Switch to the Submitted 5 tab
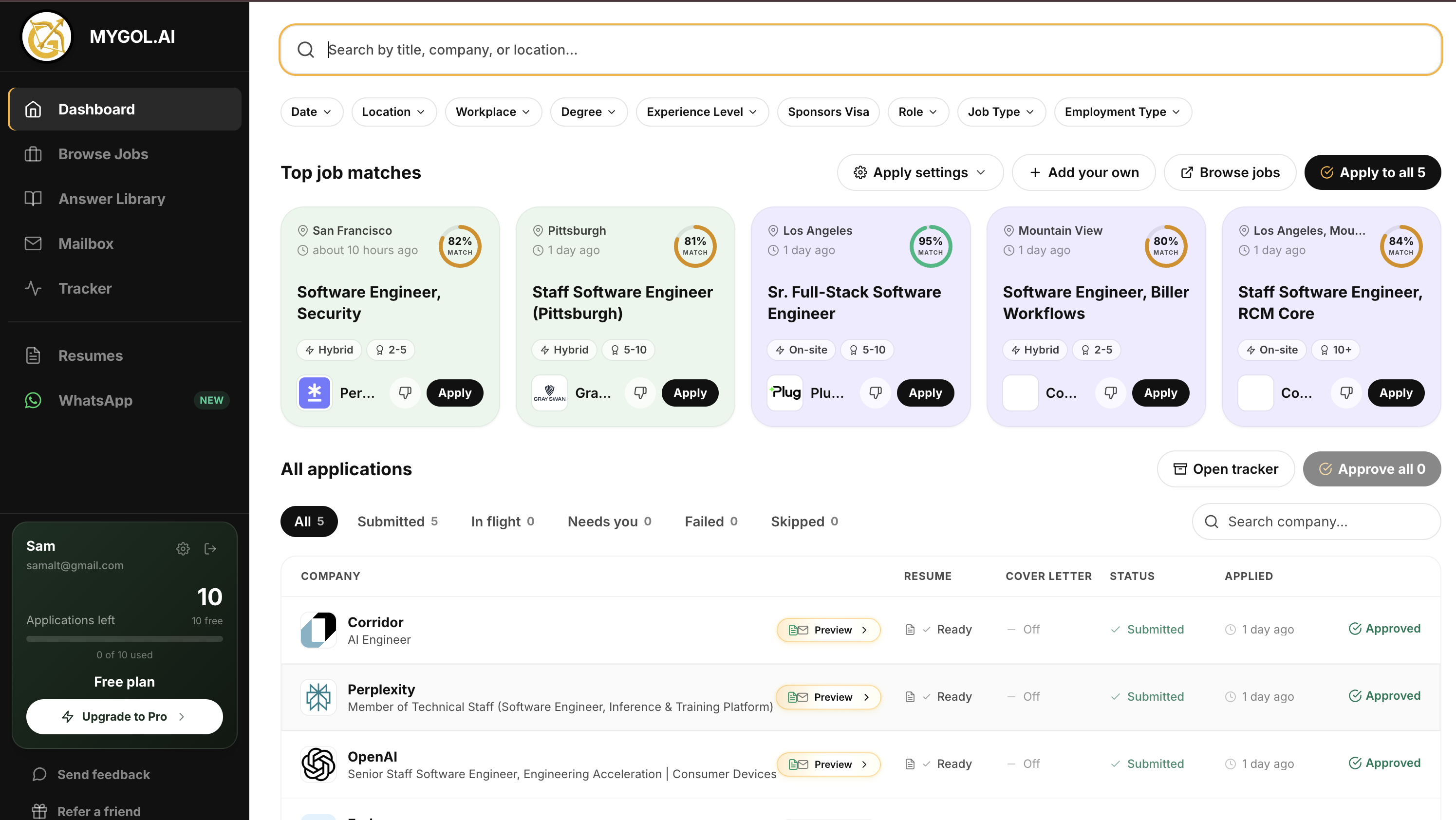 click(397, 521)
